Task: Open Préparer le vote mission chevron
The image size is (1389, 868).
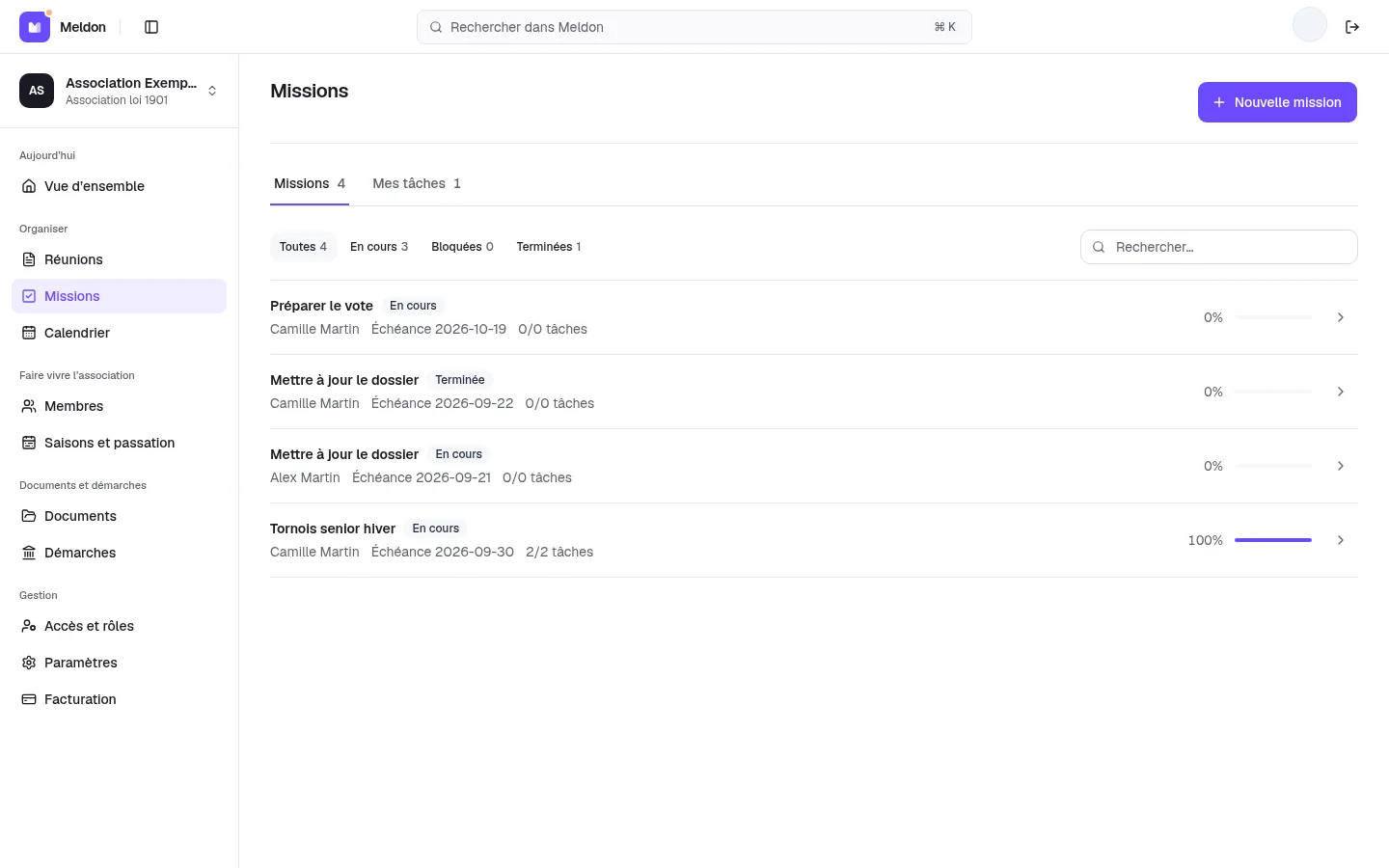Action: pyautogui.click(x=1341, y=317)
